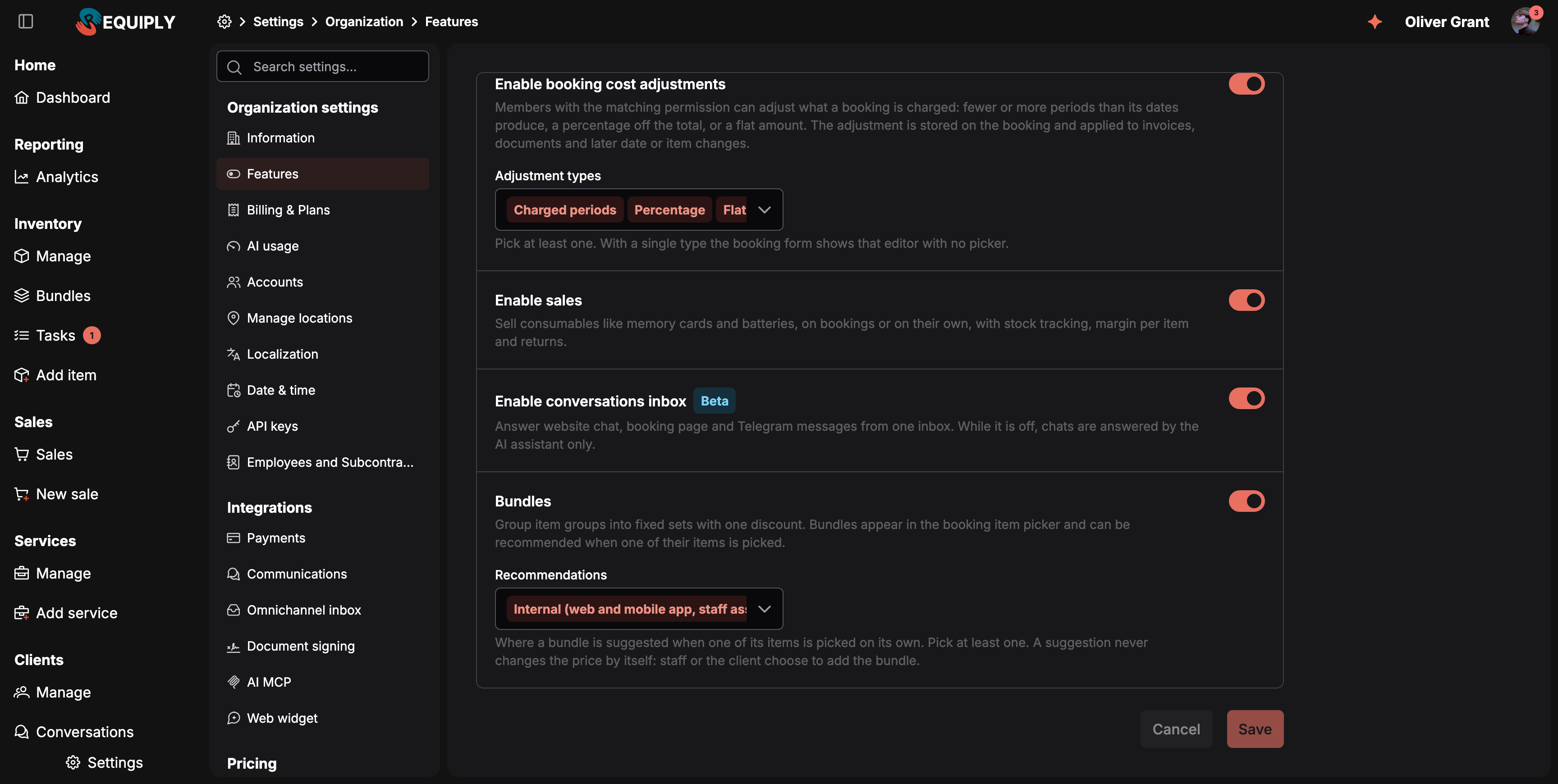Click the Cancel button
Viewport: 1558px width, 784px height.
(1176, 729)
